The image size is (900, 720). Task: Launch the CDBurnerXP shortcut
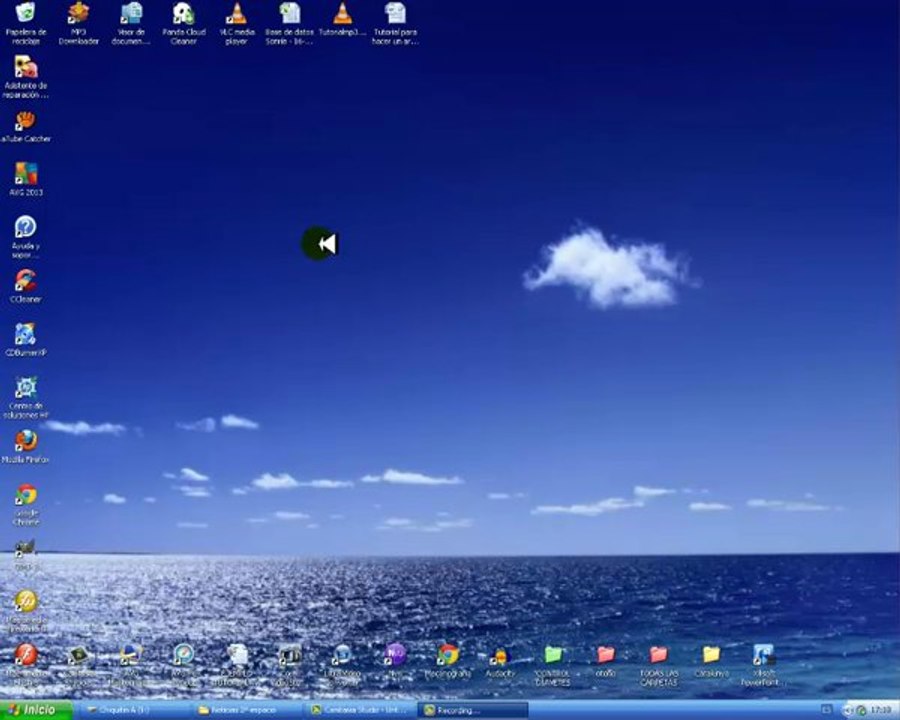26,340
